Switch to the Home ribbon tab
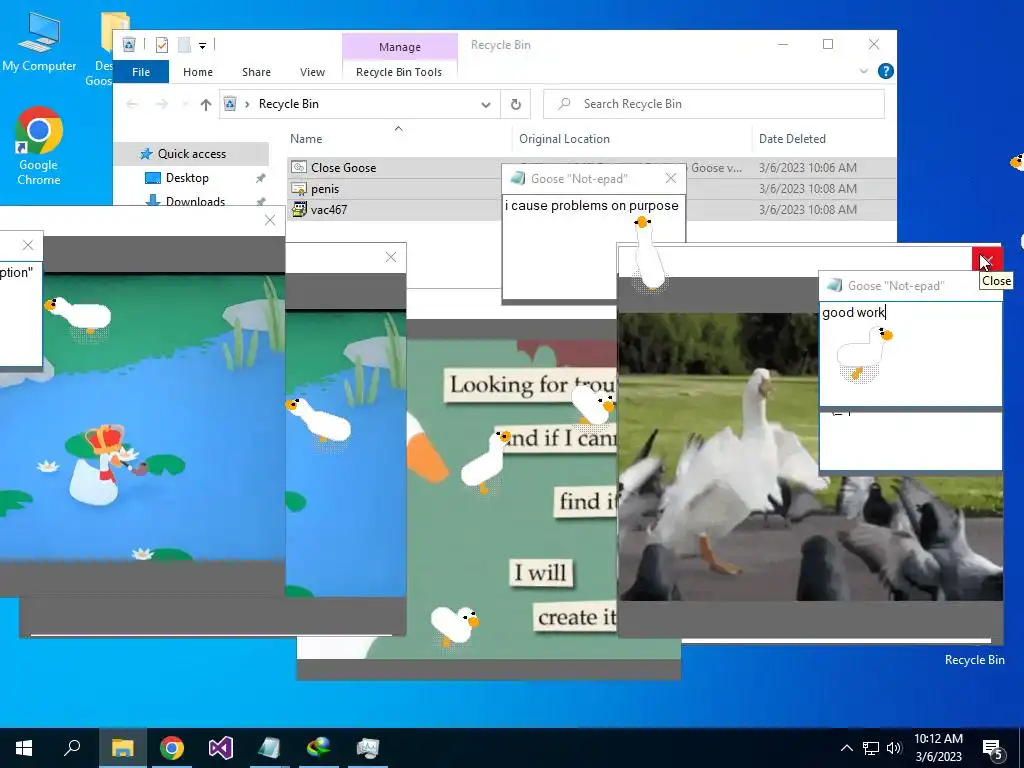 (198, 72)
